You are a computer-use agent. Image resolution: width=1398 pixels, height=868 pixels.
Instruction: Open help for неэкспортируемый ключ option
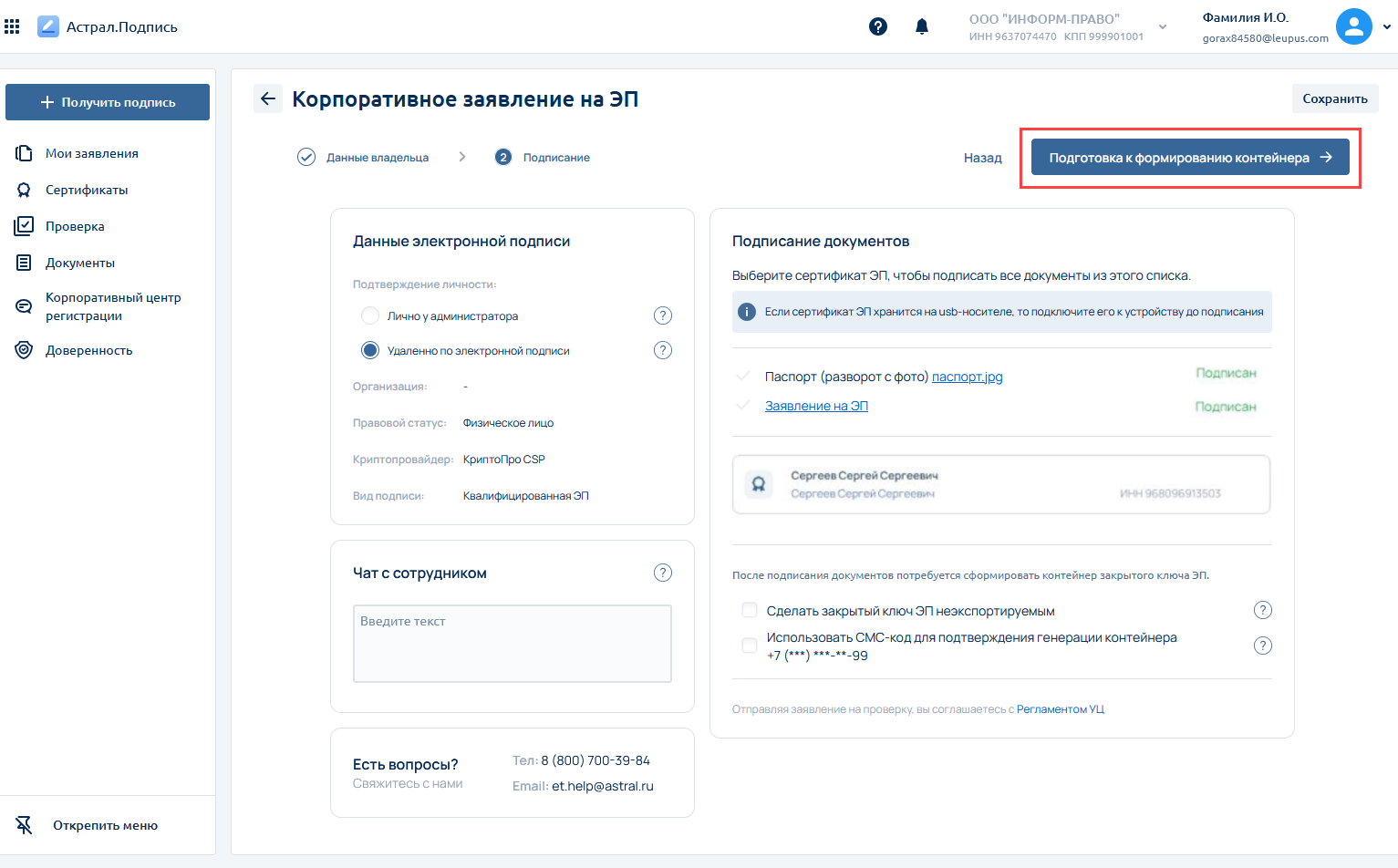coord(1262,610)
